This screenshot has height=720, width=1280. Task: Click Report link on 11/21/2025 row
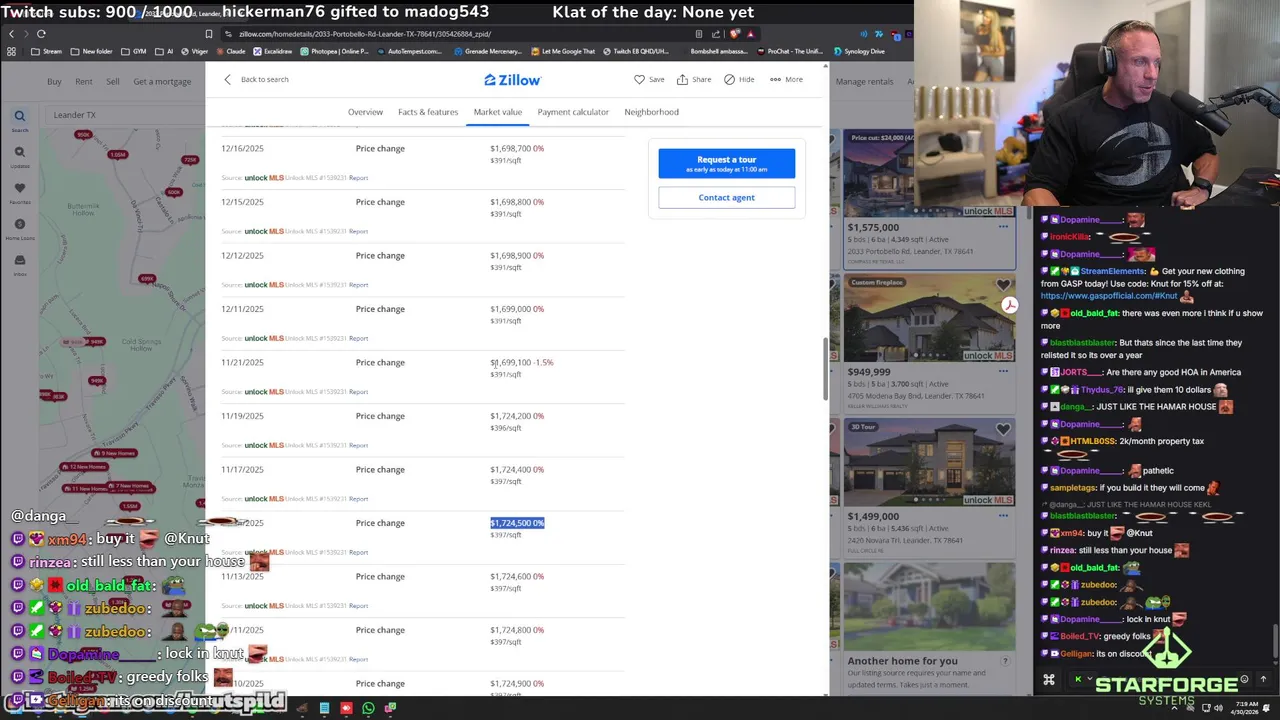359,392
